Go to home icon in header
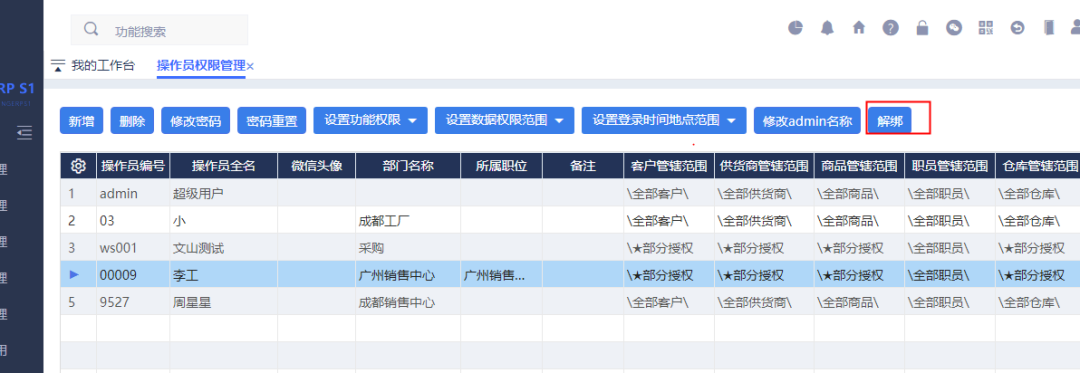The image size is (1080, 373). pyautogui.click(x=859, y=28)
